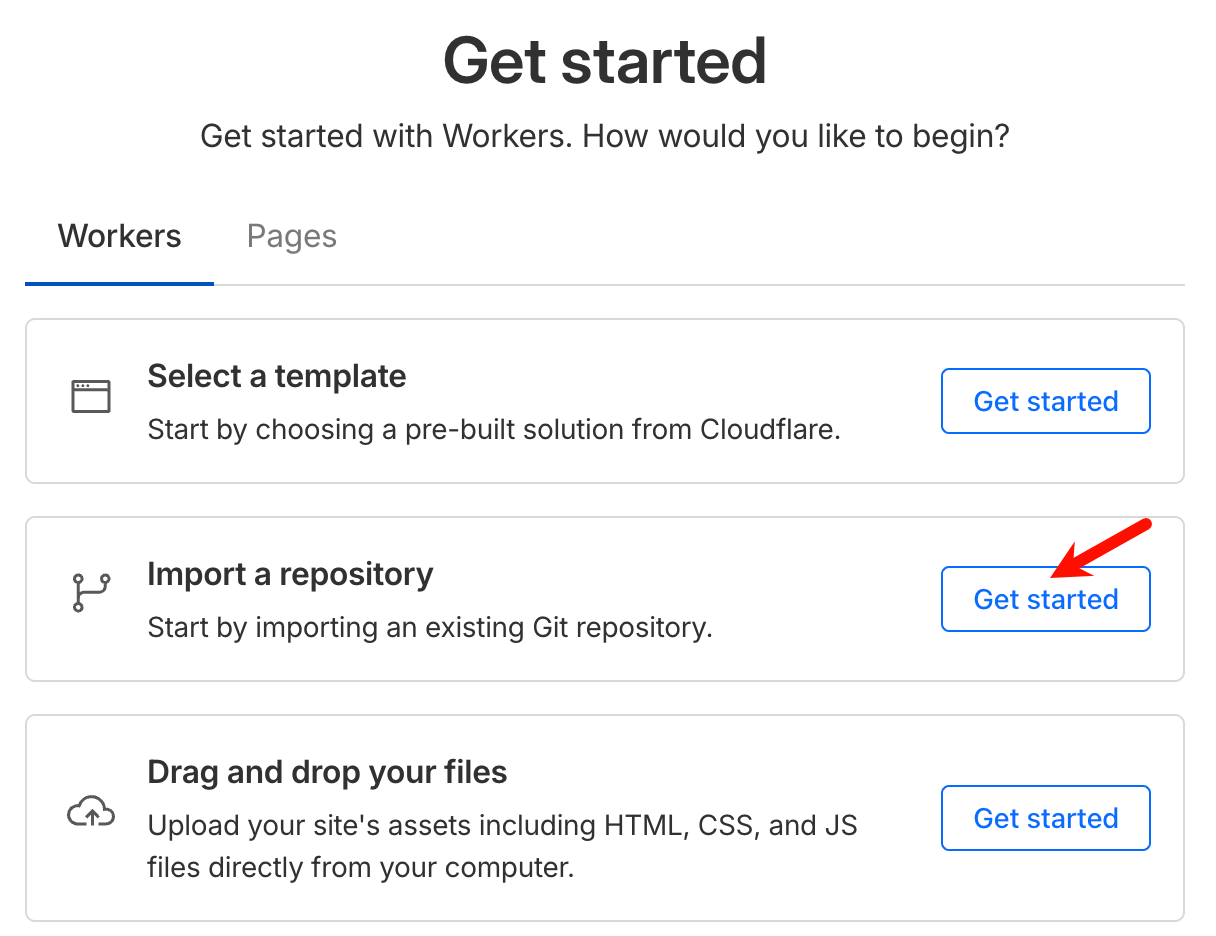
Task: Click the large "Get started" page heading
Action: (x=605, y=61)
